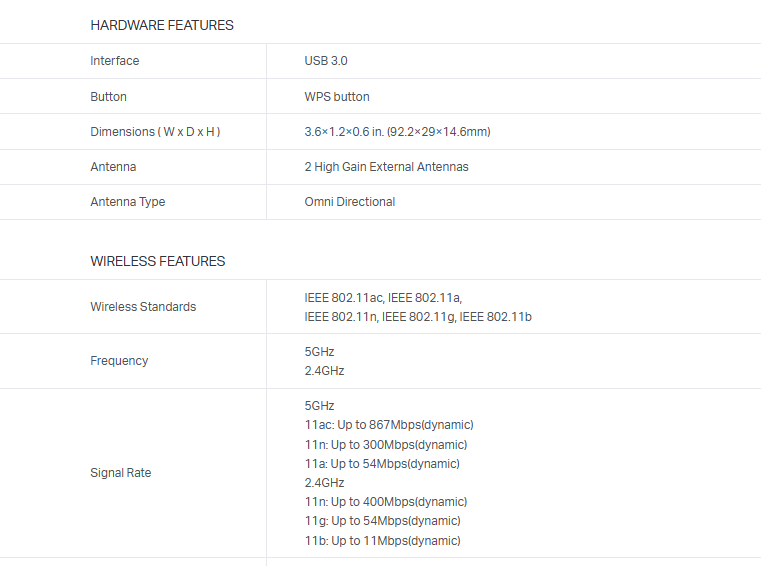Click the IEEE 802.11n, 802.11g, 802.11b line
Screen dimensions: 762x566
[x=418, y=317]
